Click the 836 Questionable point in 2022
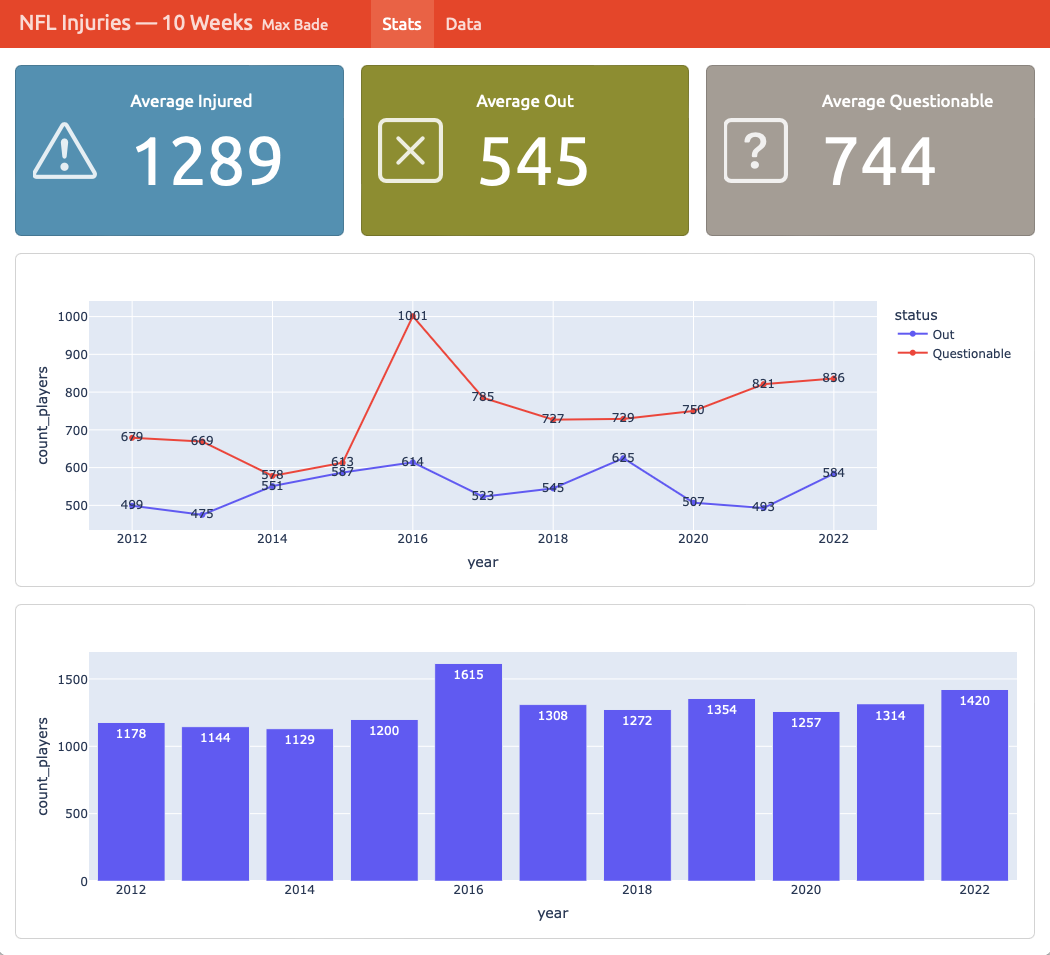Screen dimensions: 1050x955 pos(833,378)
